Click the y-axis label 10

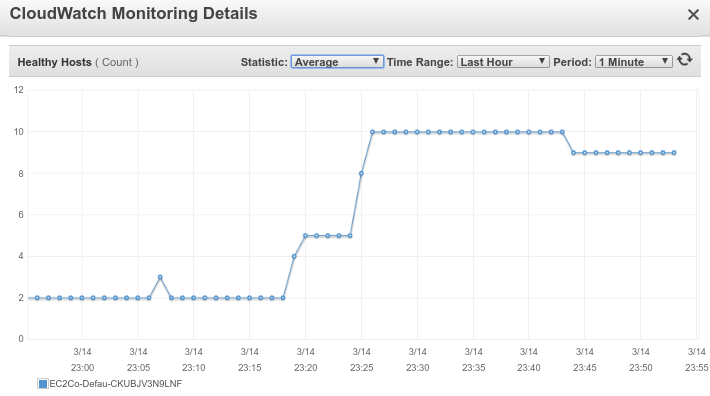(x=19, y=132)
